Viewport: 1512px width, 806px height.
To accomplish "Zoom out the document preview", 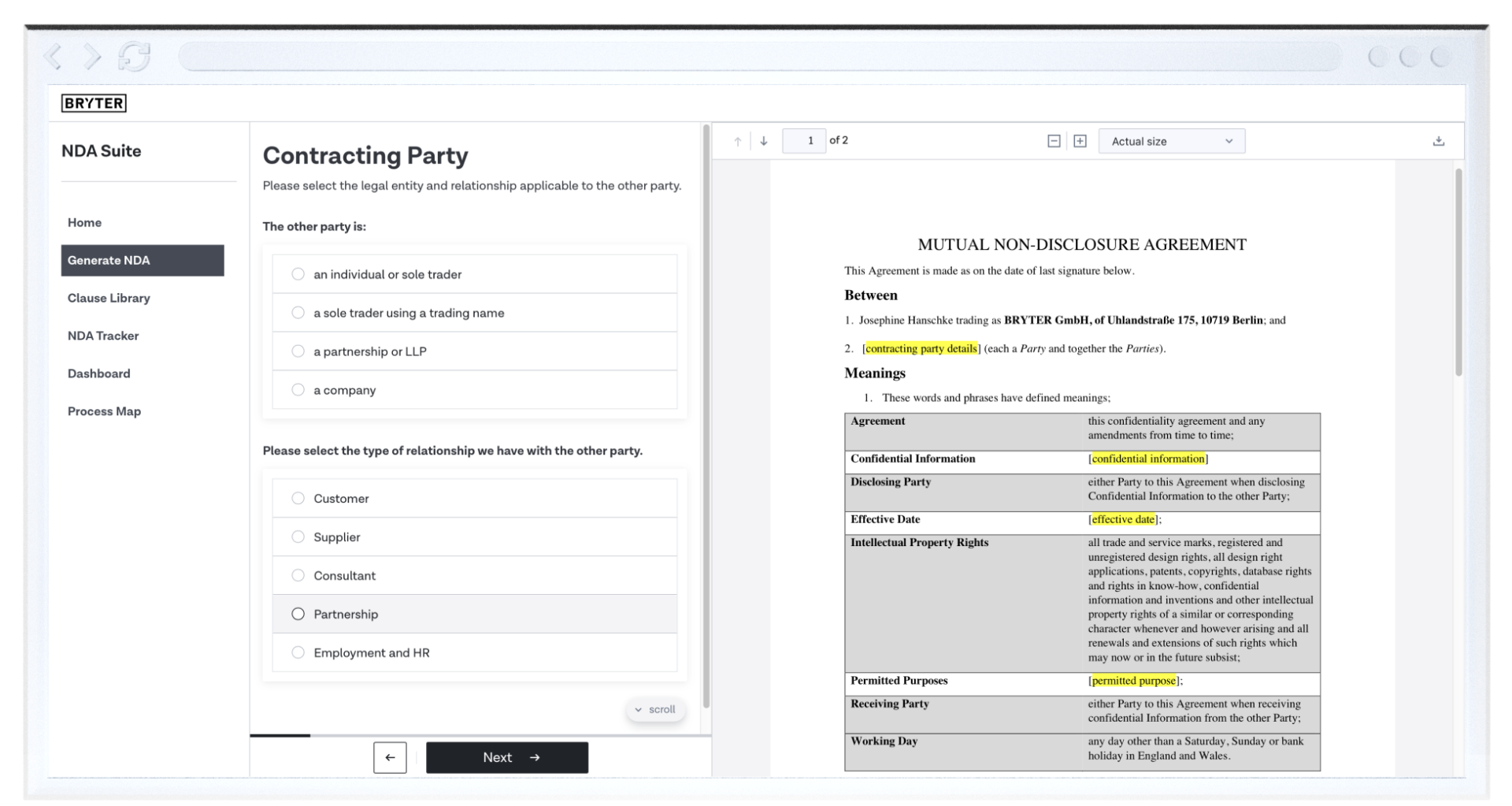I will coord(1054,141).
